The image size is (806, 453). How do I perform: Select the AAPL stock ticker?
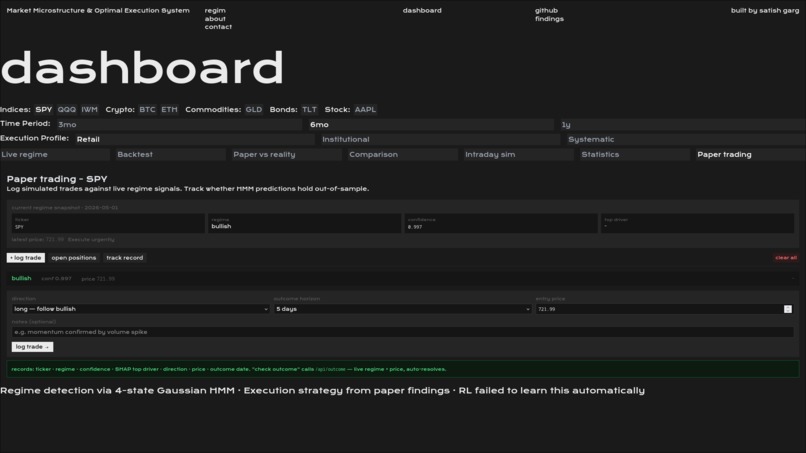point(365,110)
